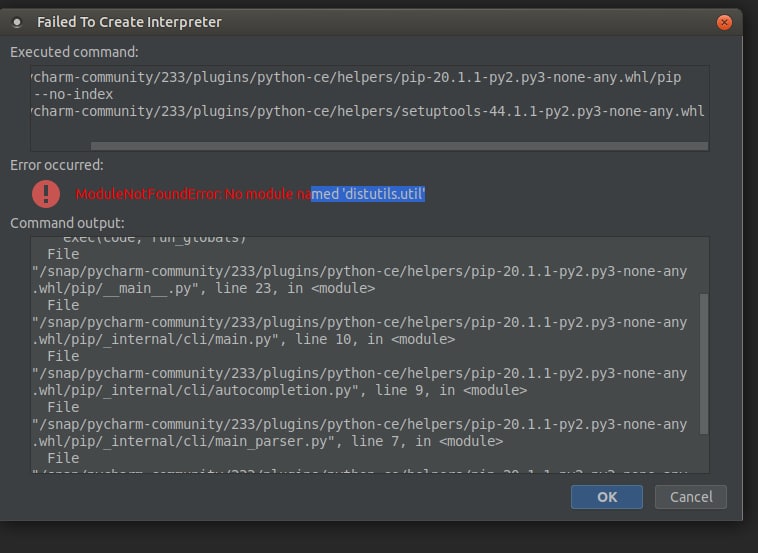Click the Cancel button
Viewport: 758px width, 553px height.
[691, 497]
